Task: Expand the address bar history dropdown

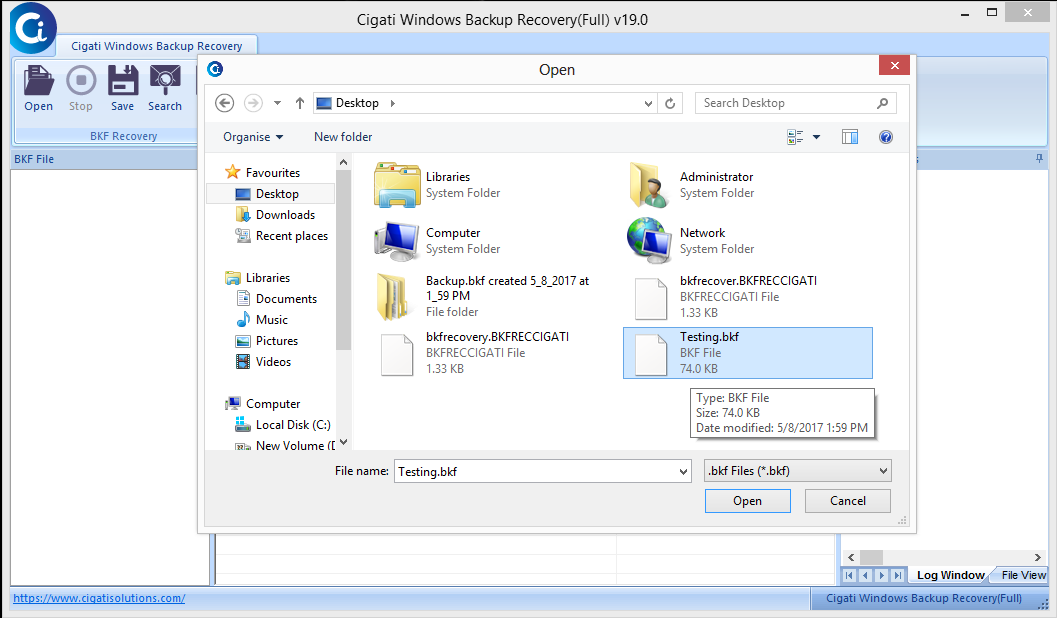Action: [648, 103]
